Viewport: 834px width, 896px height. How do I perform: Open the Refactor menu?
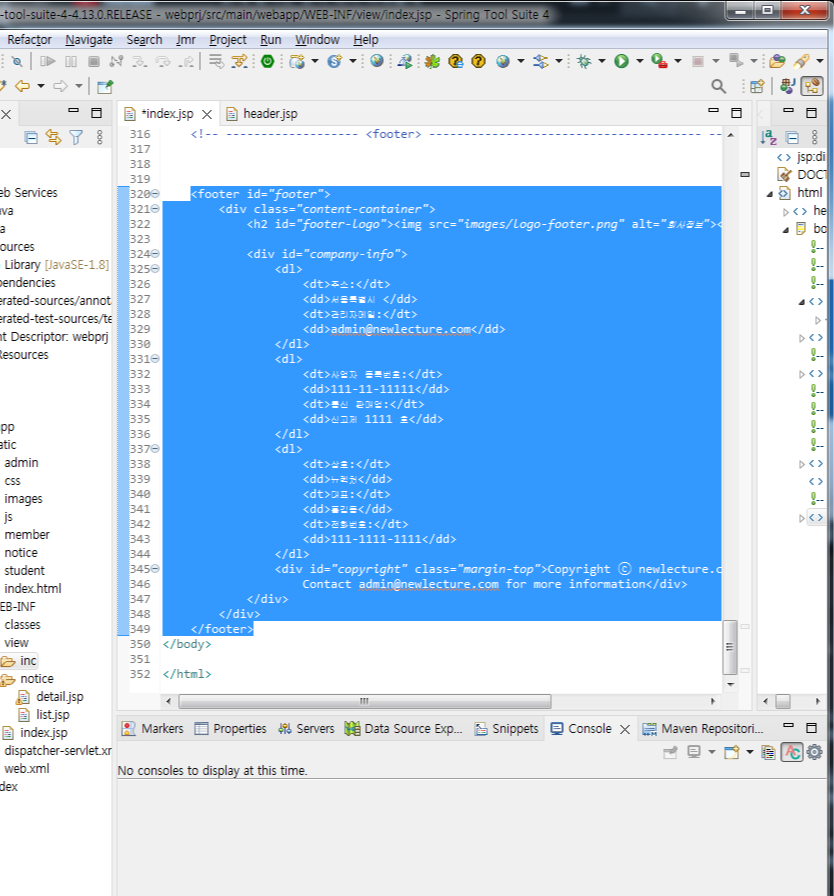pyautogui.click(x=29, y=39)
